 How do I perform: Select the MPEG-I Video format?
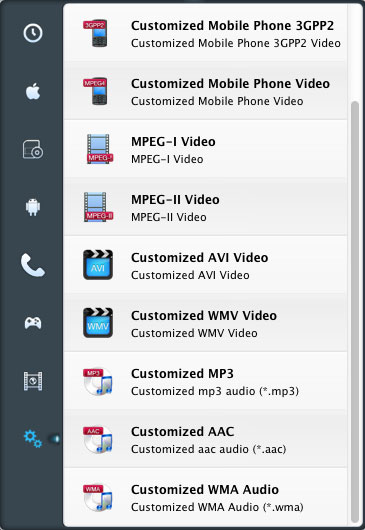(x=205, y=149)
